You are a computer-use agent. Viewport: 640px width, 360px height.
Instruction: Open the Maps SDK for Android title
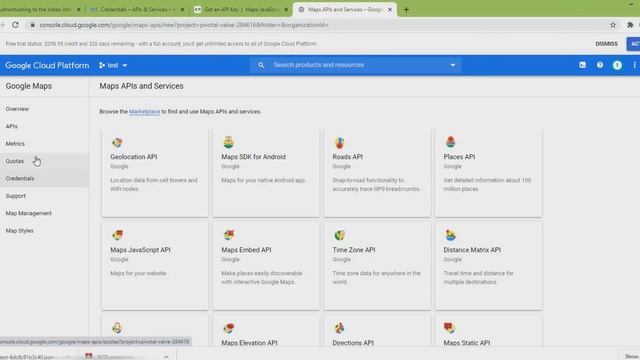pos(253,157)
